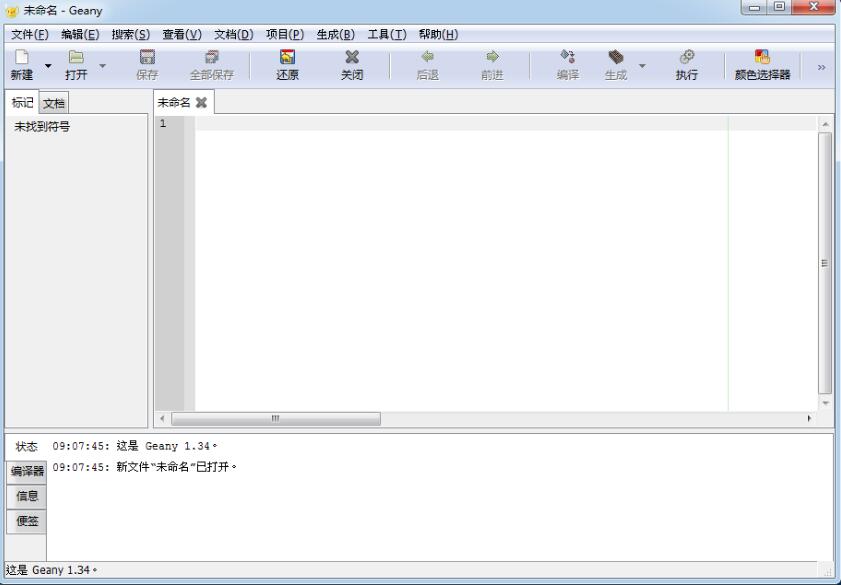
Task: Open the 编辑(E) menu
Action: tap(80, 34)
